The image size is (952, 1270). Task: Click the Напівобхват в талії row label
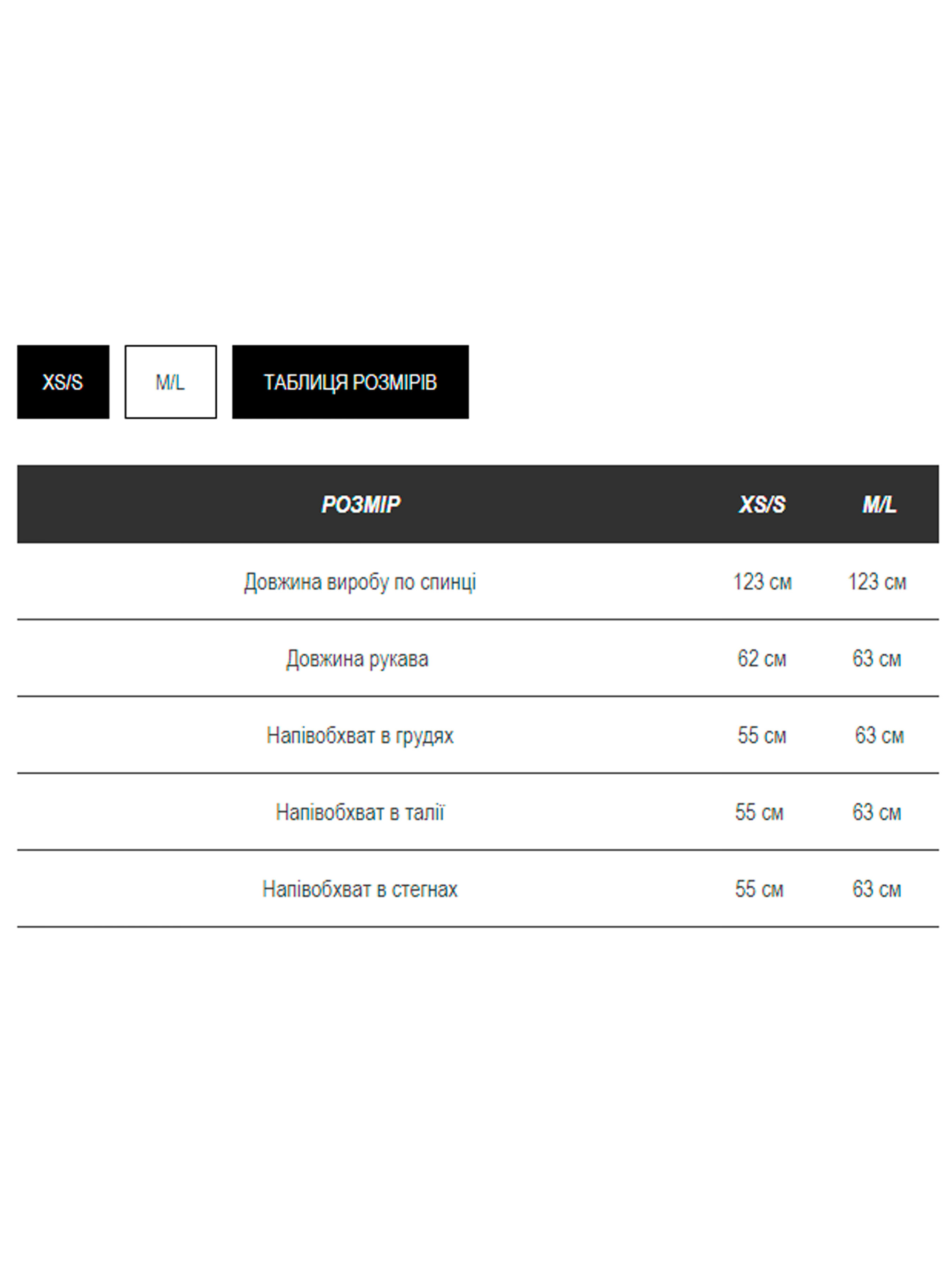[x=360, y=812]
